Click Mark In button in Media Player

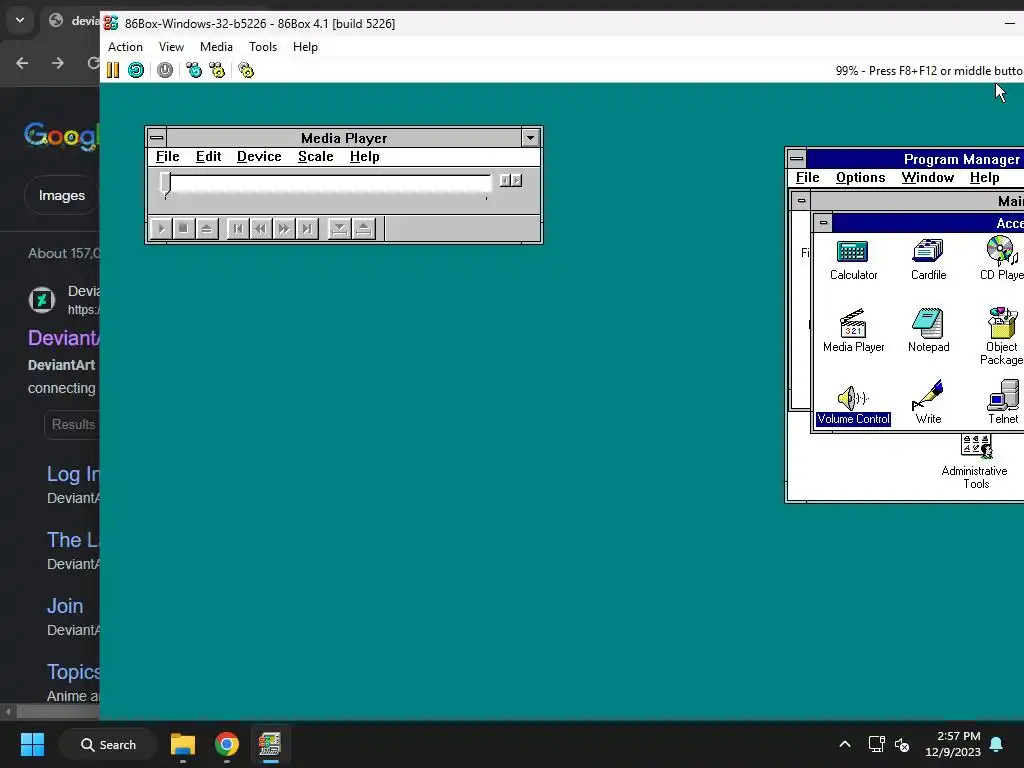coord(339,229)
